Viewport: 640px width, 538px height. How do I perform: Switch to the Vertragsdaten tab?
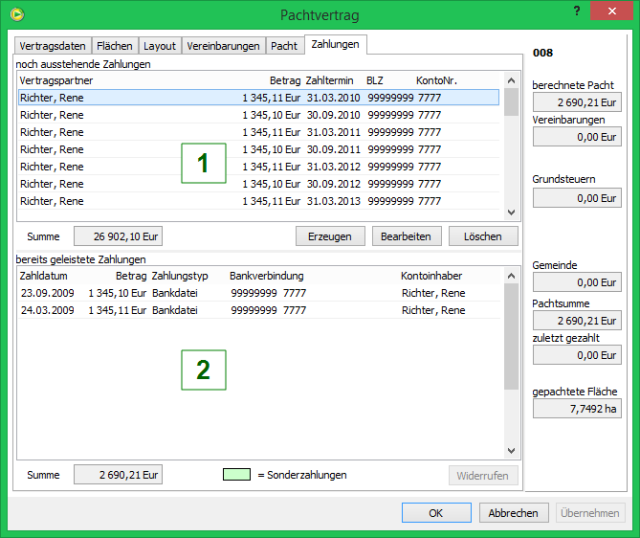[53, 46]
